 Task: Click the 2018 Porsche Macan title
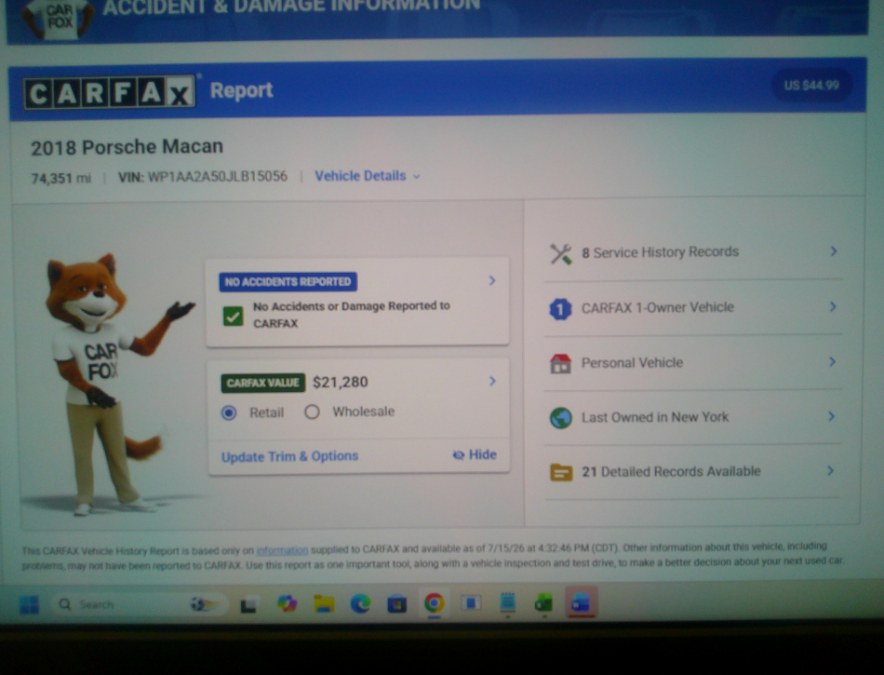[127, 147]
